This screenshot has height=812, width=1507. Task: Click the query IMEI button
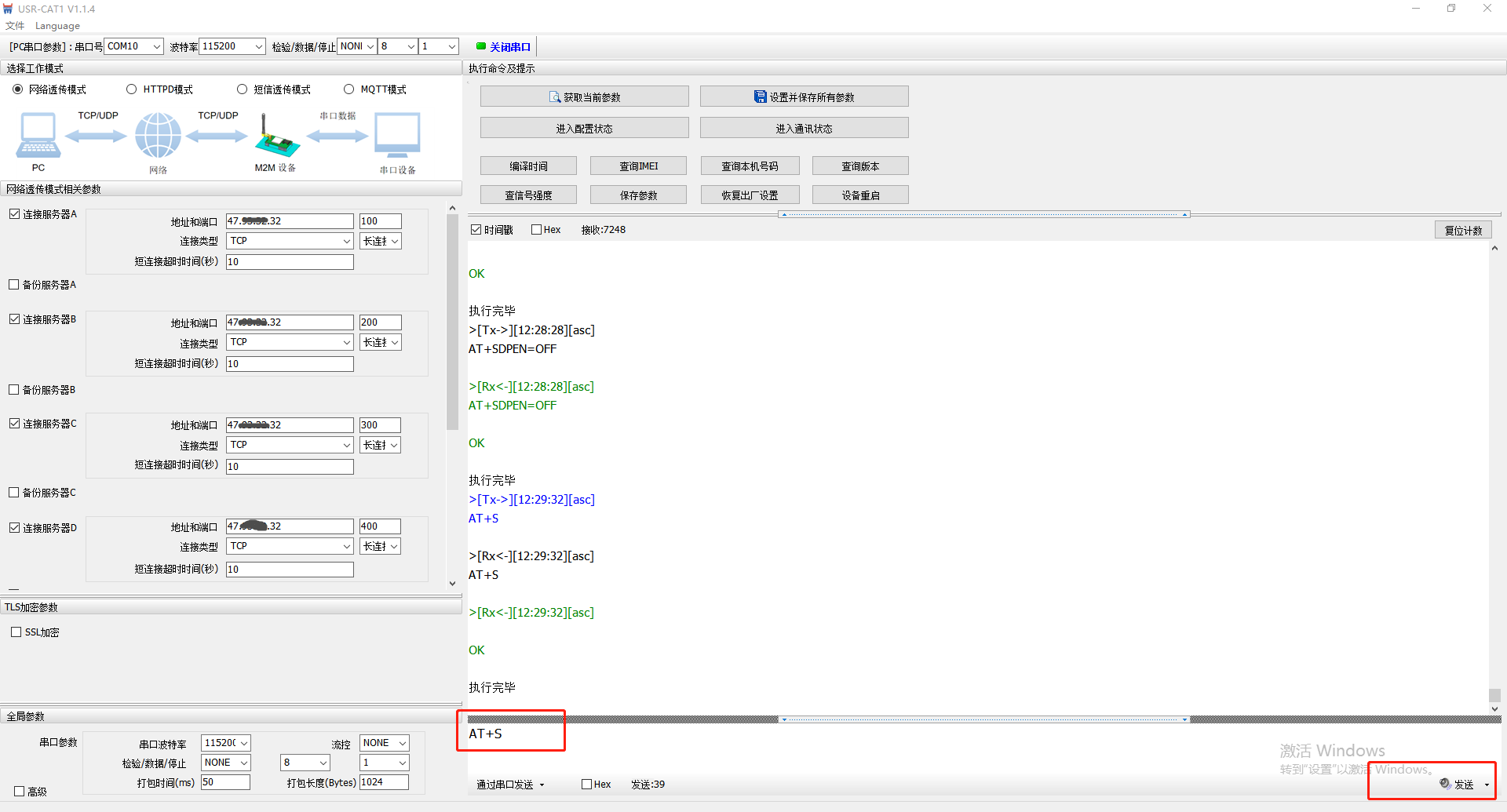point(638,166)
